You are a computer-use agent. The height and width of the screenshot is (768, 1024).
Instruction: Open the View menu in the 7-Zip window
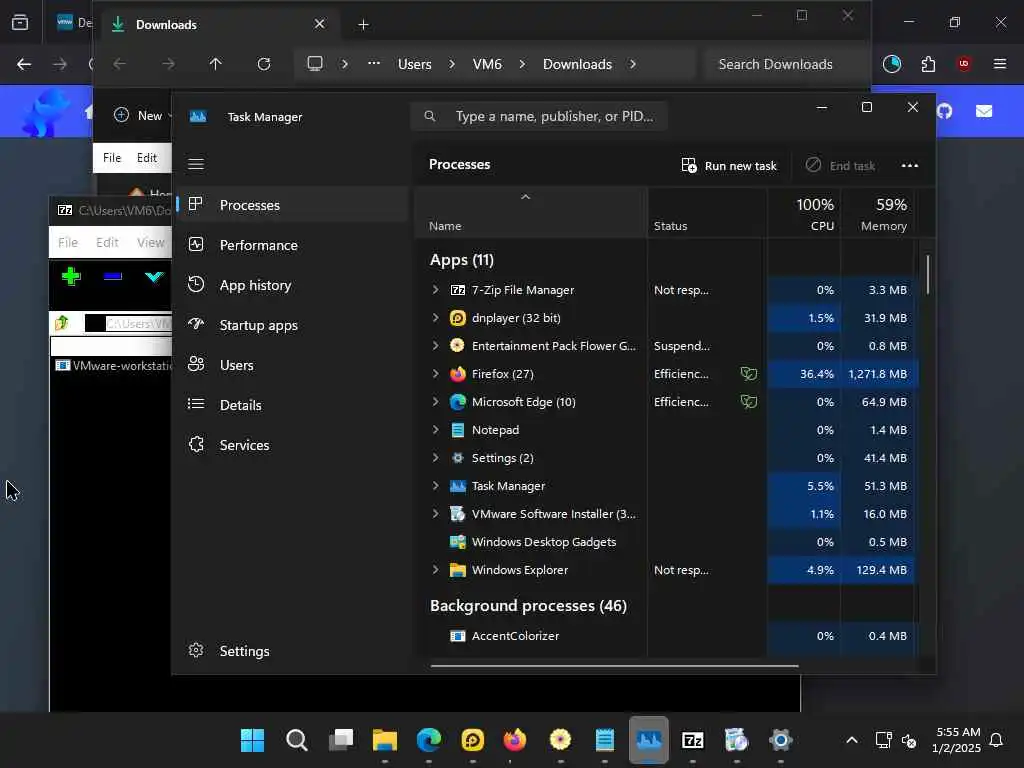coord(150,242)
